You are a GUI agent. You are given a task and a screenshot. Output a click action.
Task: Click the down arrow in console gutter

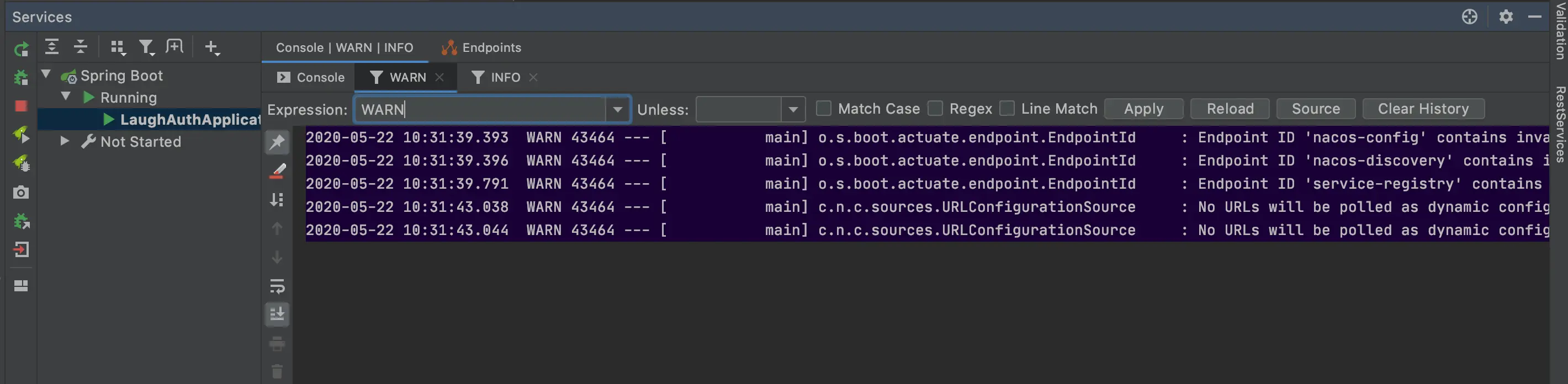click(277, 258)
